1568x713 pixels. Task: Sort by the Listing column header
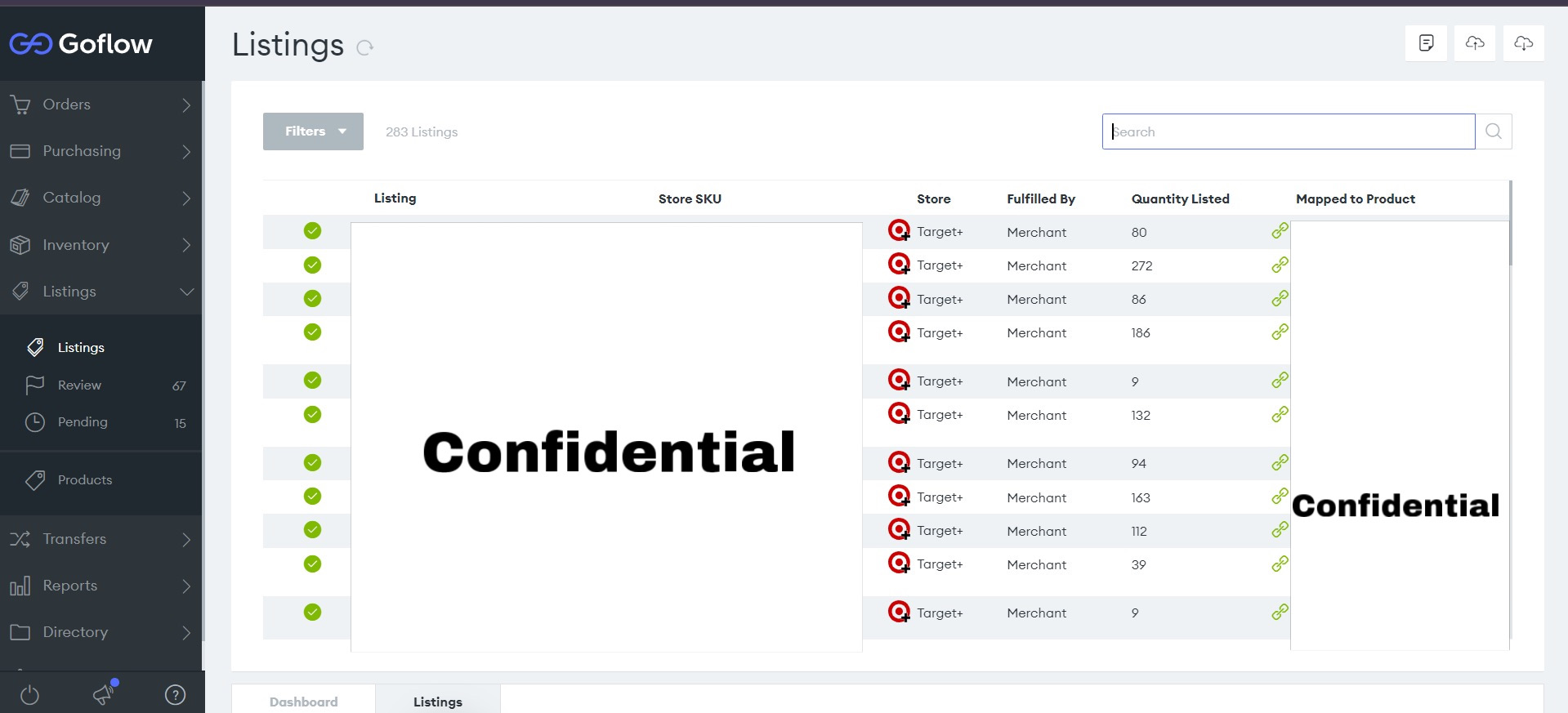coord(395,198)
